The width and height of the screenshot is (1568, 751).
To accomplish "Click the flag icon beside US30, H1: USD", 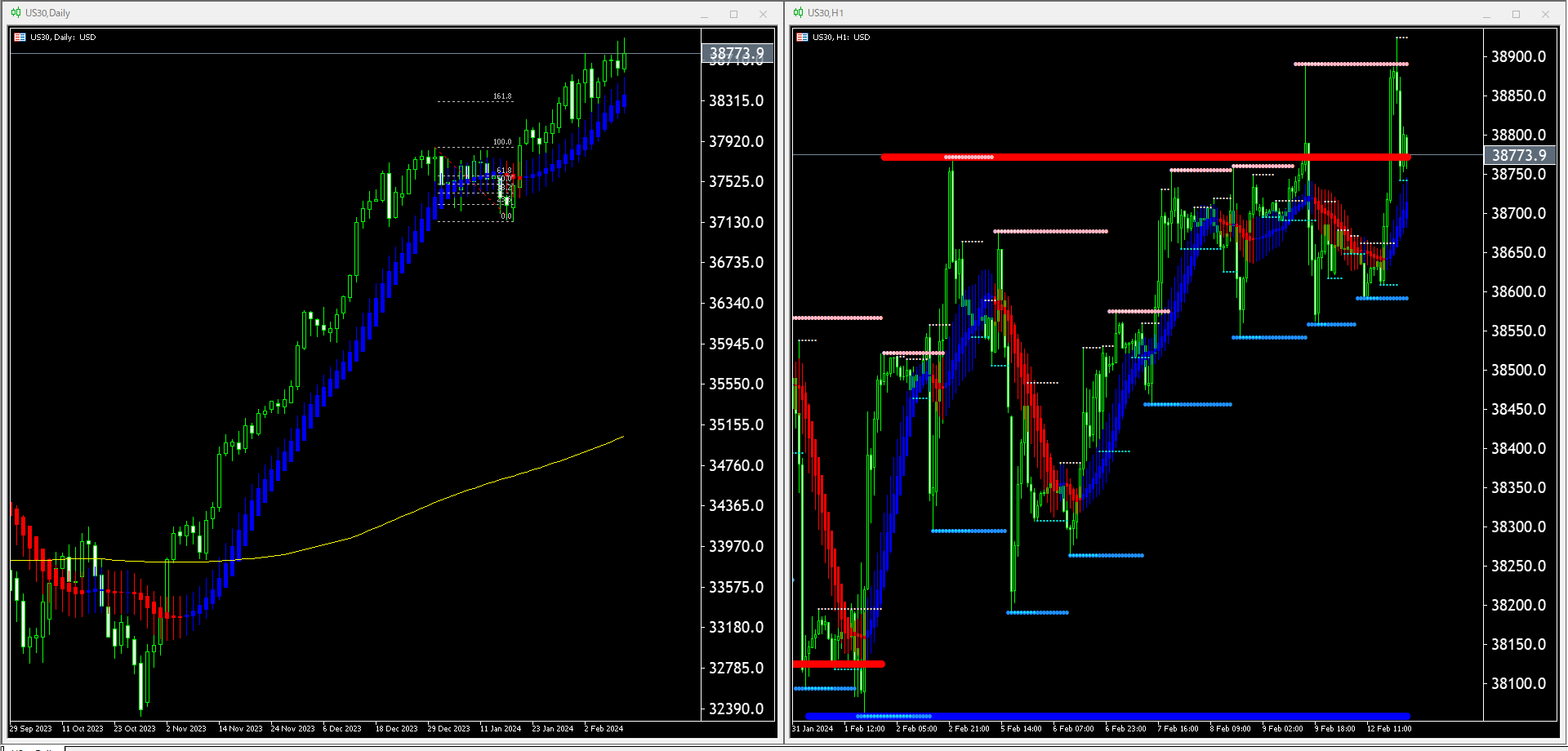I will click(802, 38).
